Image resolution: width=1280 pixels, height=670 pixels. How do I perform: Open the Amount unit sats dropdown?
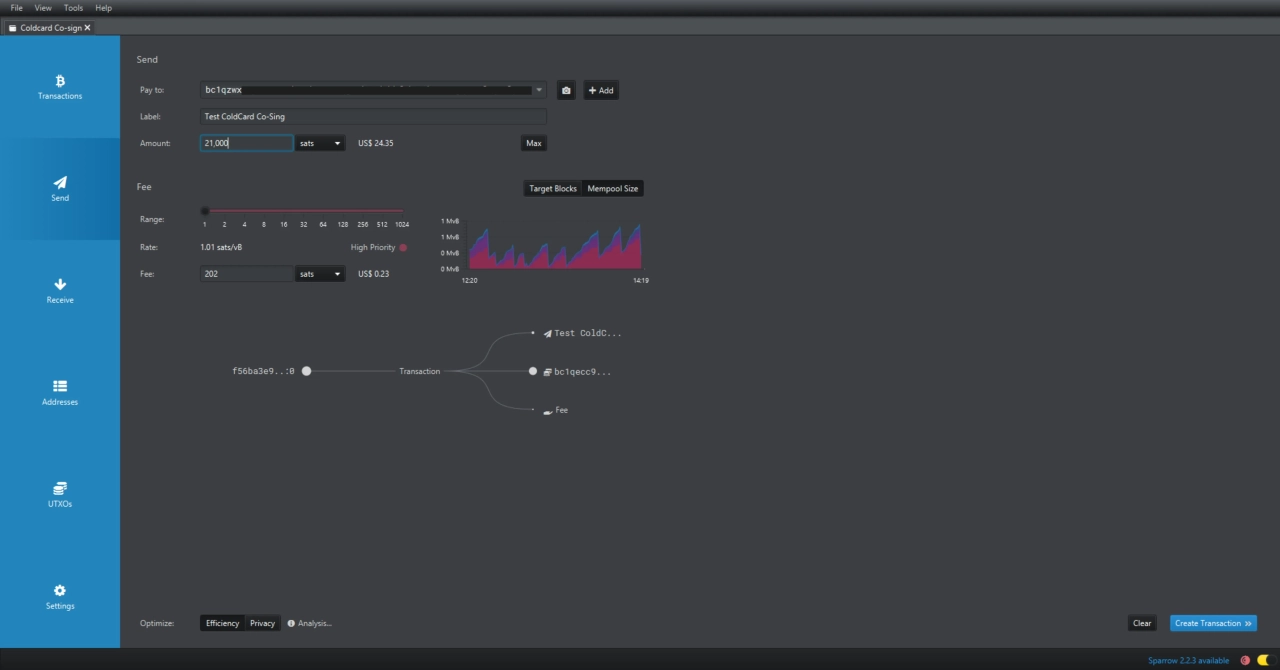pos(320,143)
